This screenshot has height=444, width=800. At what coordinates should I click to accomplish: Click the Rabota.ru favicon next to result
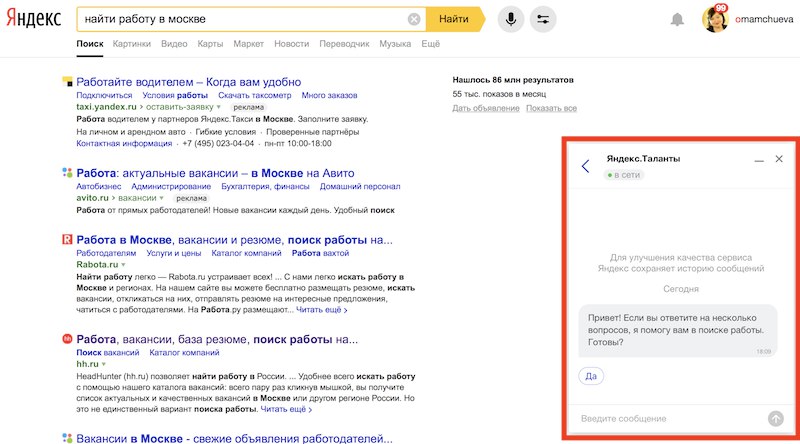(67, 239)
